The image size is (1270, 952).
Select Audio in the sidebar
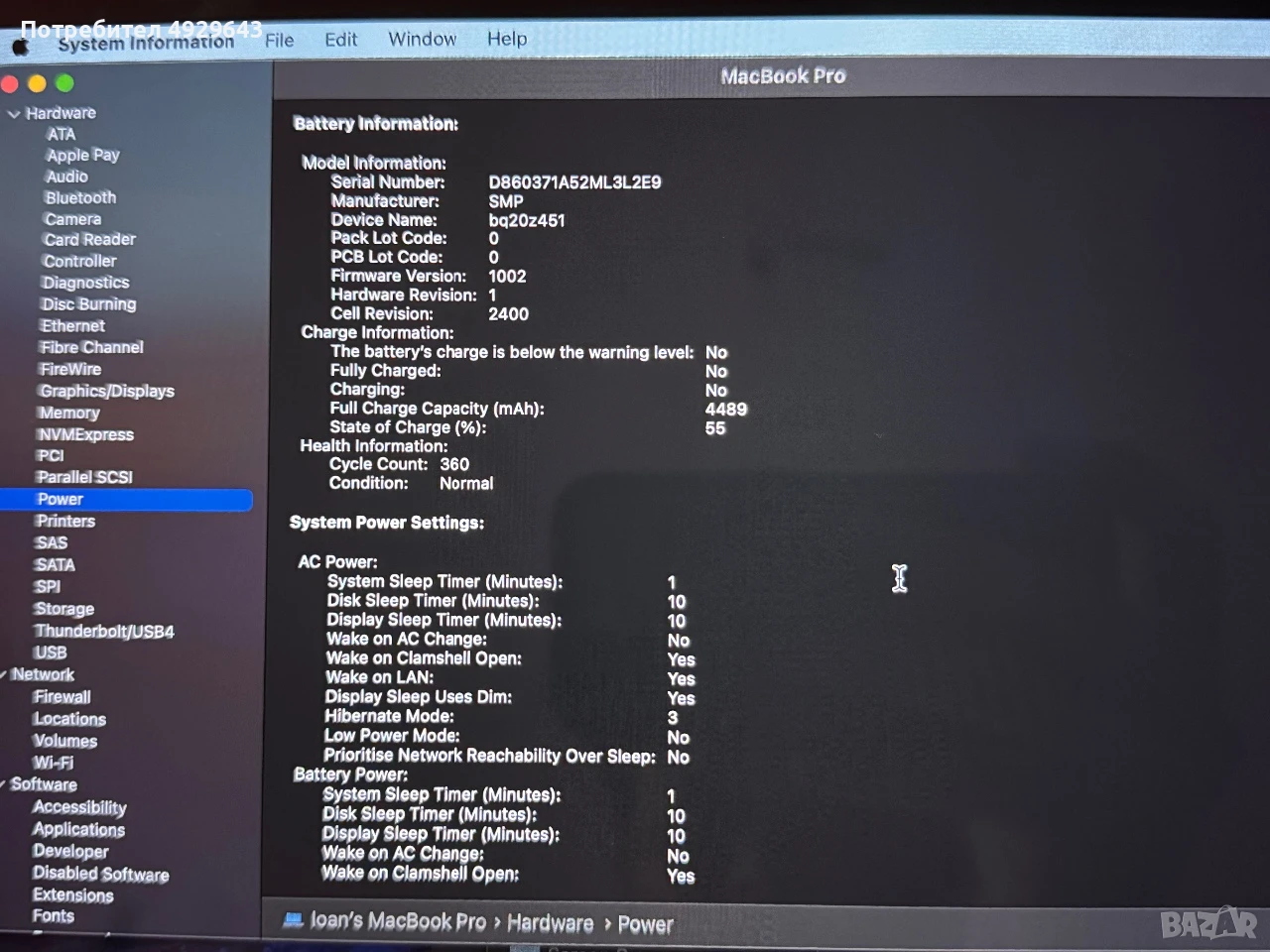(66, 177)
